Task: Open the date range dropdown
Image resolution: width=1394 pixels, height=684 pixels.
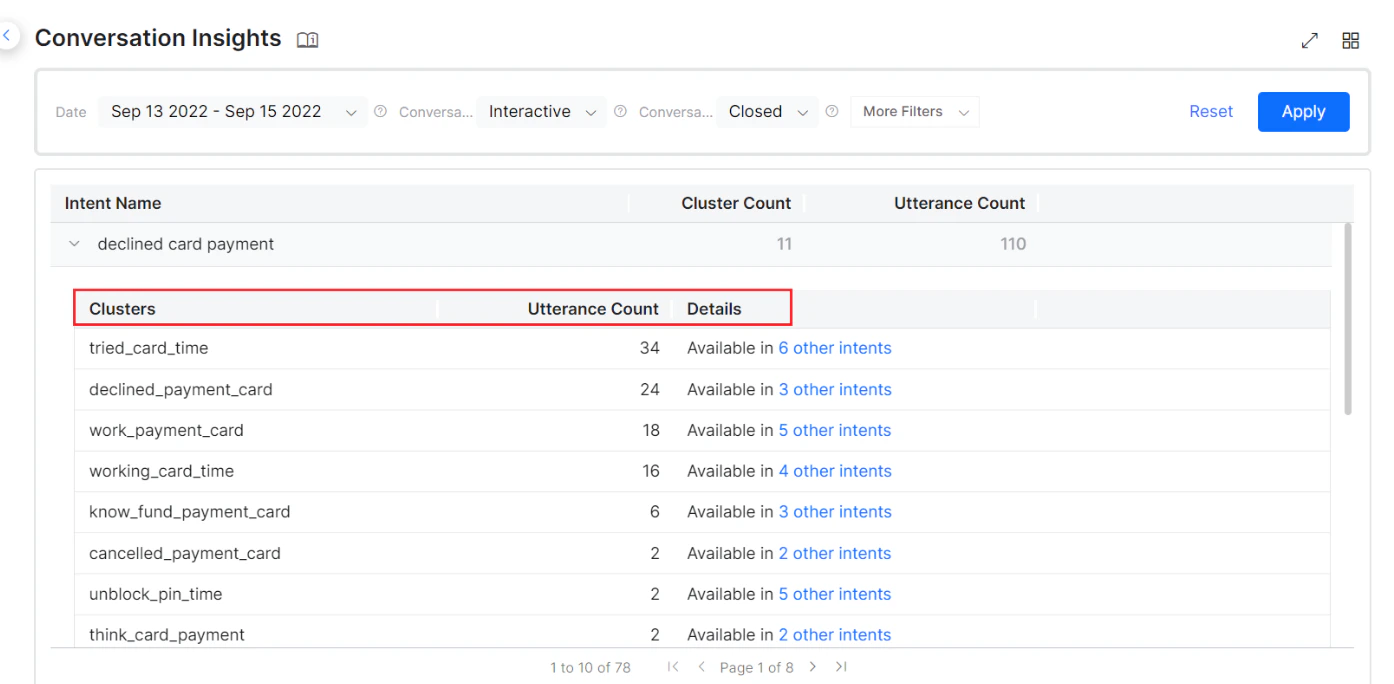Action: pyautogui.click(x=232, y=112)
